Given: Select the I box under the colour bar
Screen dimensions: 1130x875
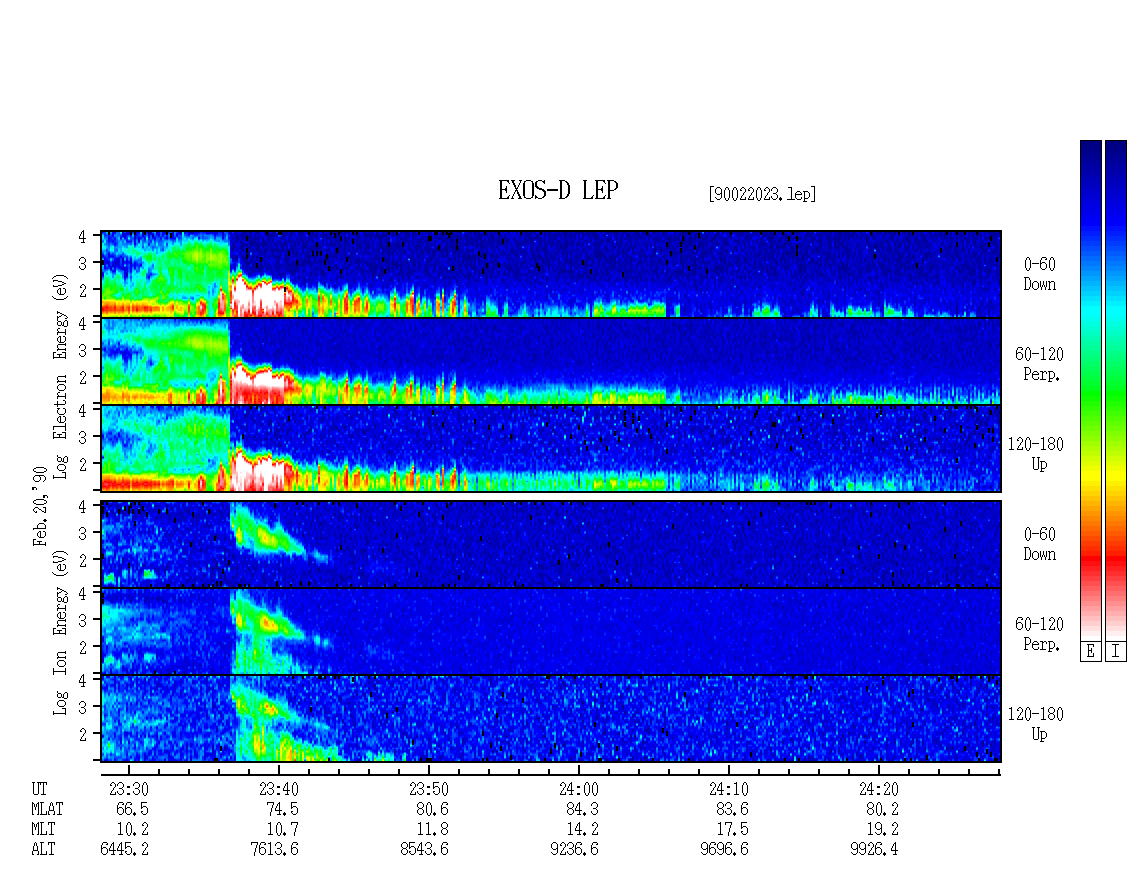Looking at the screenshot, I should coord(1116,652).
